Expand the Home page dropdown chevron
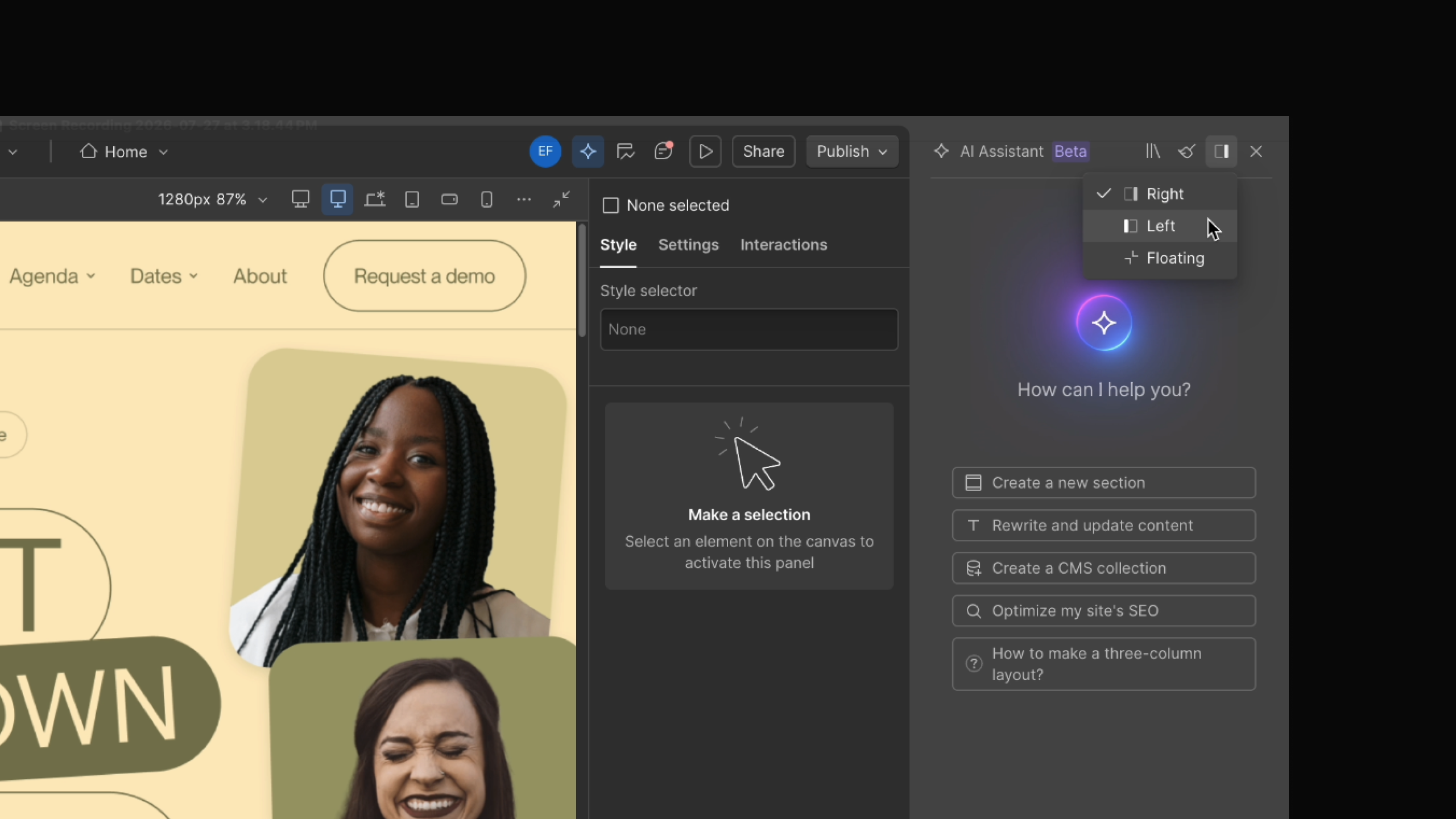Screen dimensions: 1456x819 click(x=163, y=152)
